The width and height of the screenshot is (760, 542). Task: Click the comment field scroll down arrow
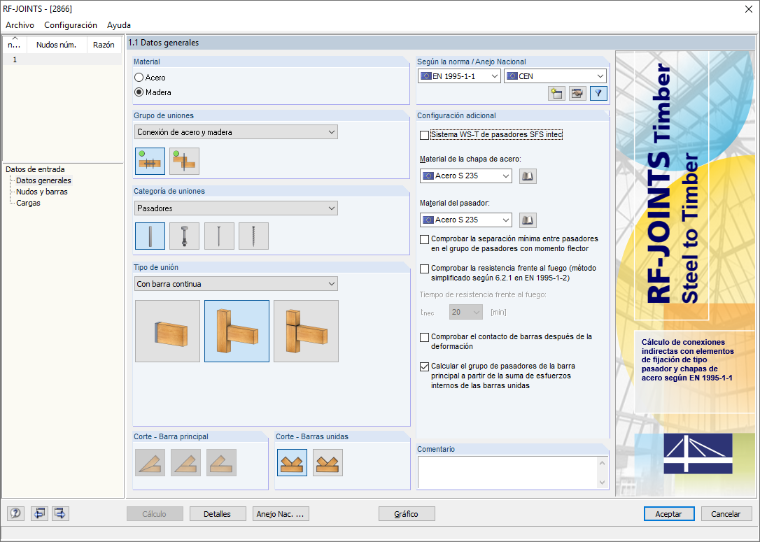(602, 482)
